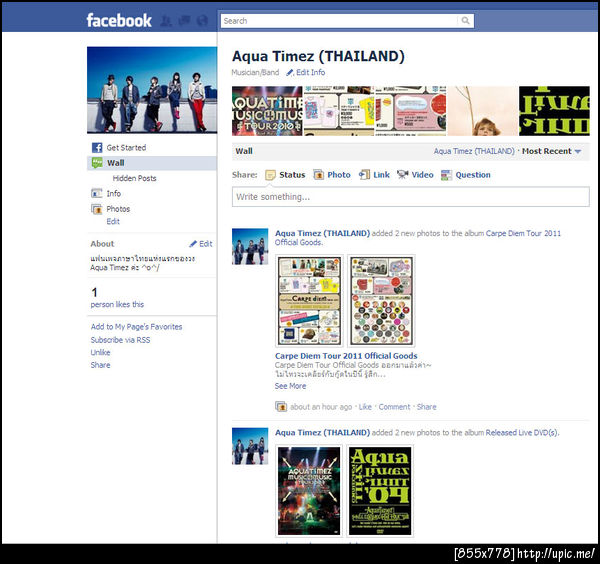Screen dimensions: 600x564
Task: Click the Photo share icon
Action: point(318,175)
